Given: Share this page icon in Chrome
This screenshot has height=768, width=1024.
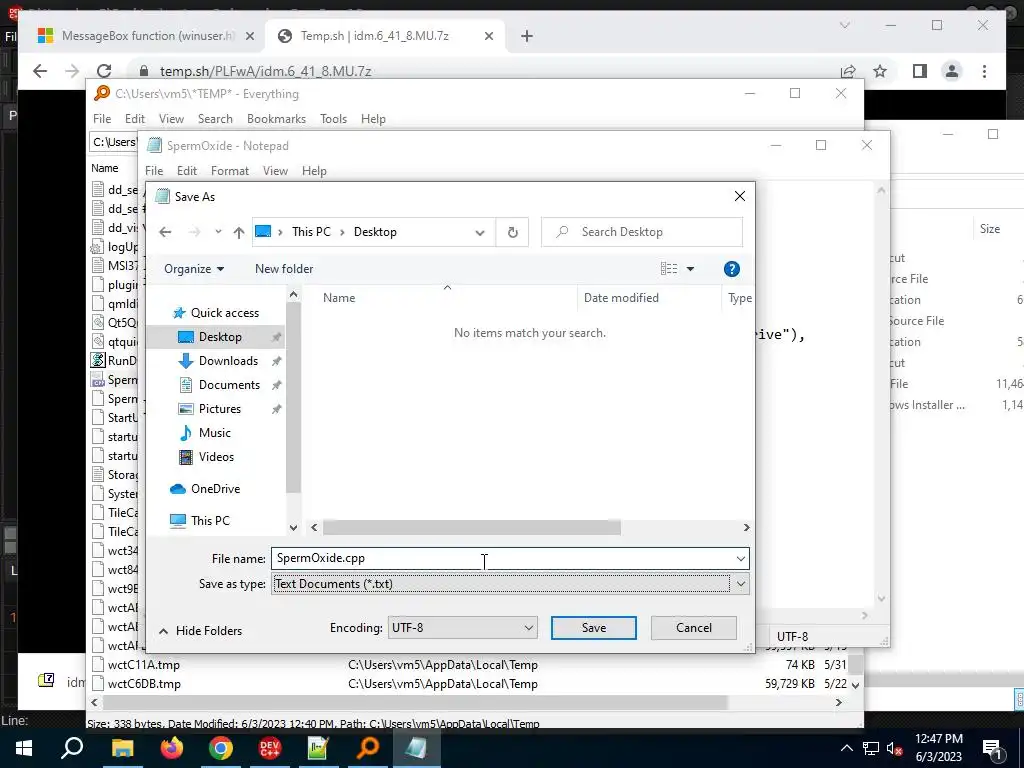Looking at the screenshot, I should tap(848, 71).
